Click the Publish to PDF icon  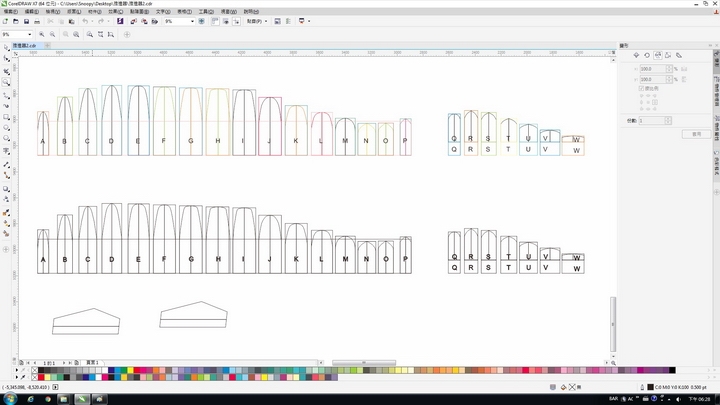point(155,21)
